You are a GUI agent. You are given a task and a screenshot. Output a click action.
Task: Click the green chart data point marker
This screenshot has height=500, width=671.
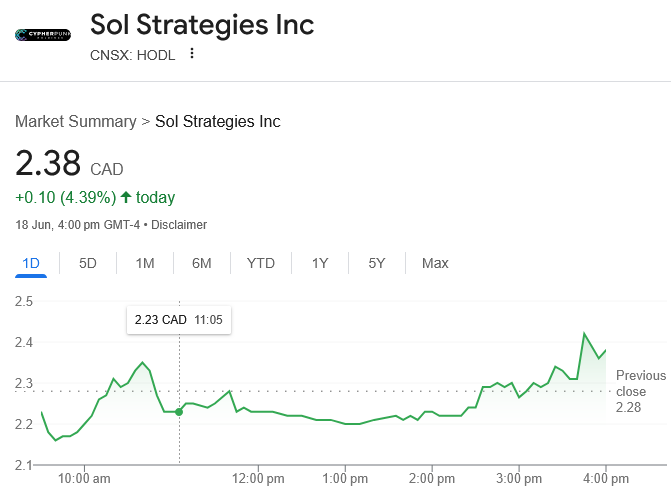179,412
